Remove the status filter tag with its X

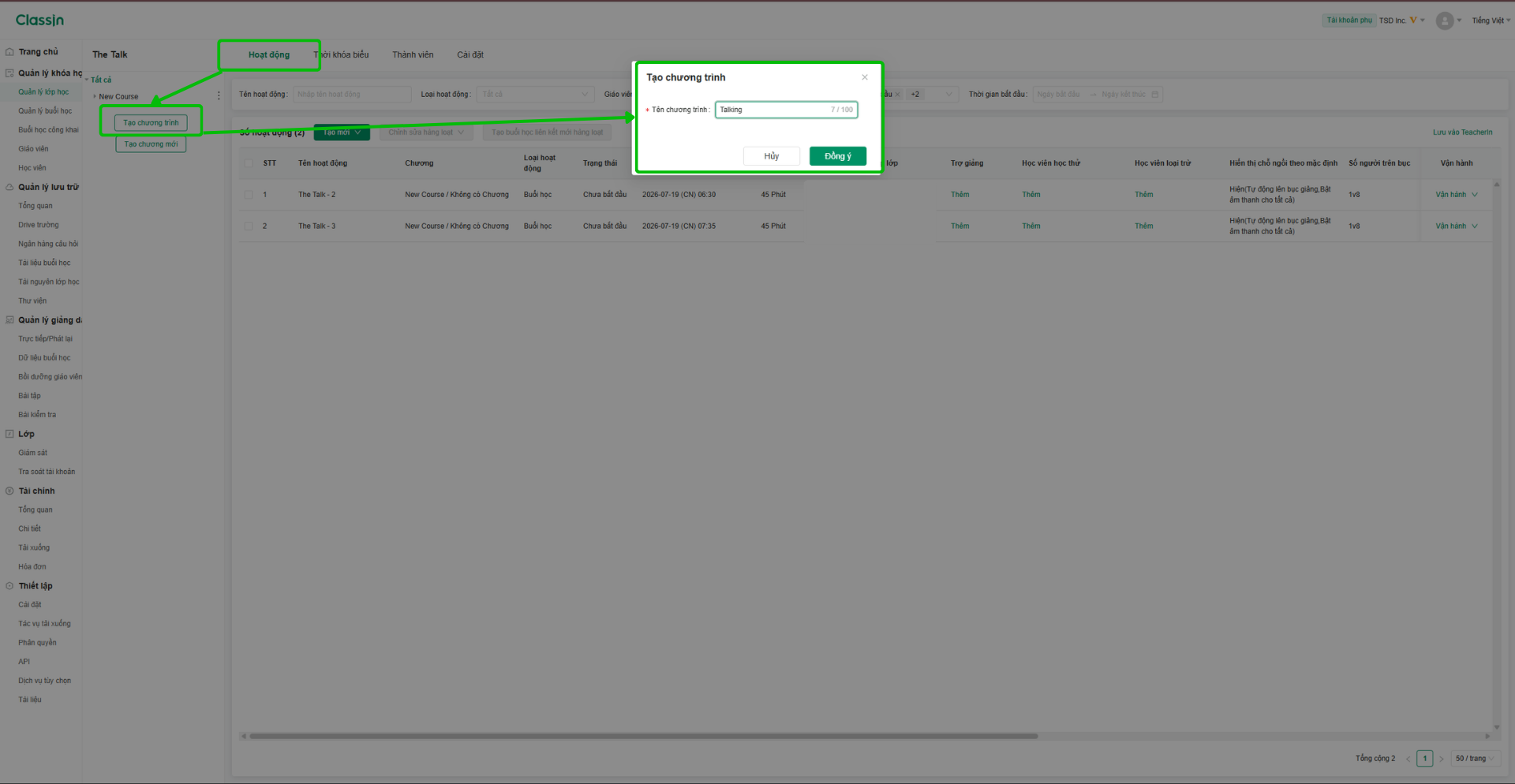pyautogui.click(x=897, y=95)
